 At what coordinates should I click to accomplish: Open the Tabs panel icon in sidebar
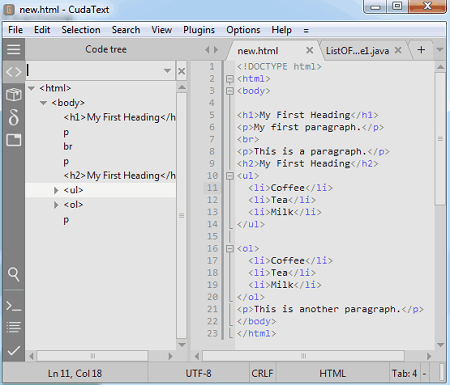(x=14, y=140)
